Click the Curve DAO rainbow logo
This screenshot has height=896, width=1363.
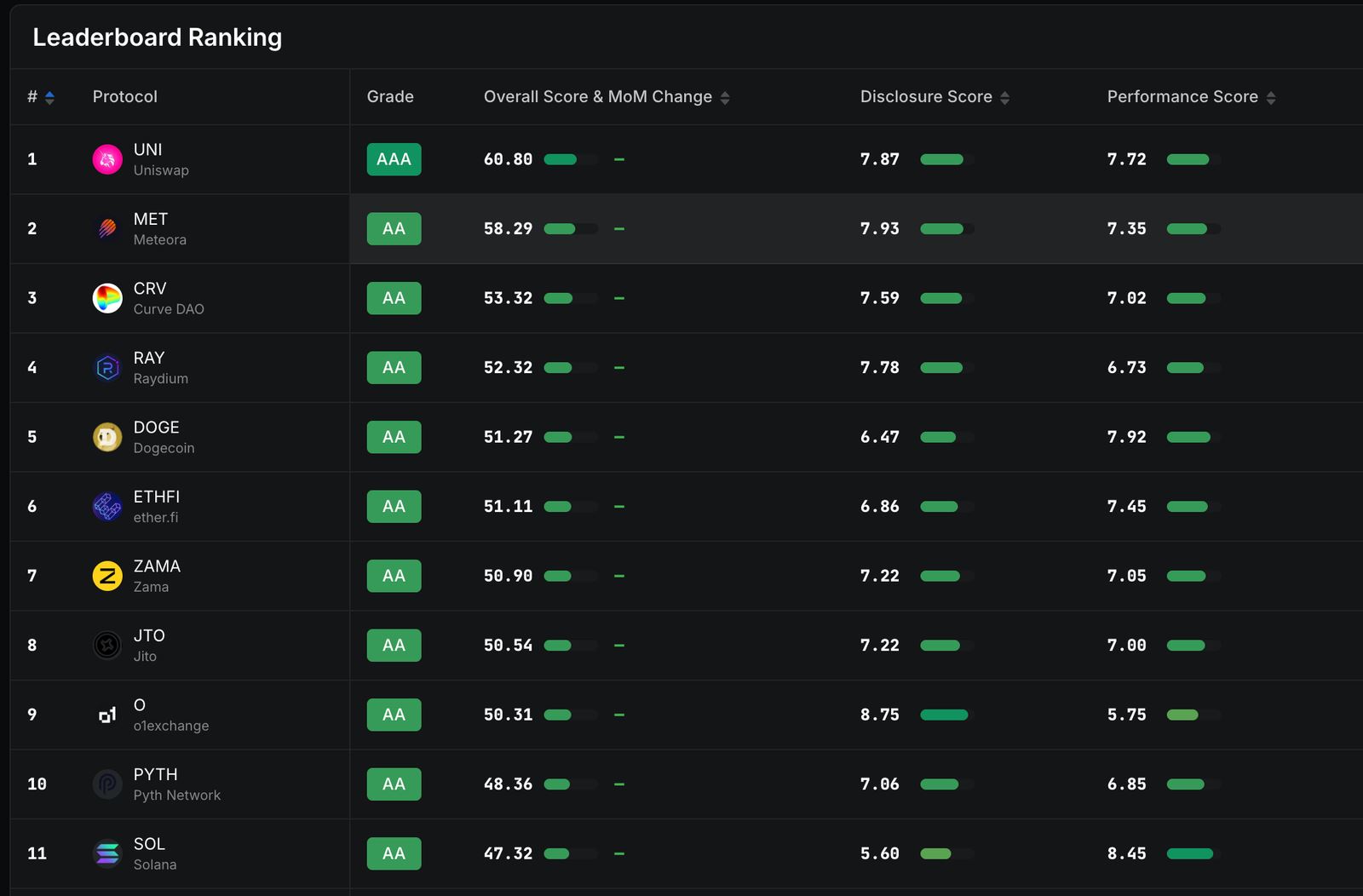click(107, 298)
